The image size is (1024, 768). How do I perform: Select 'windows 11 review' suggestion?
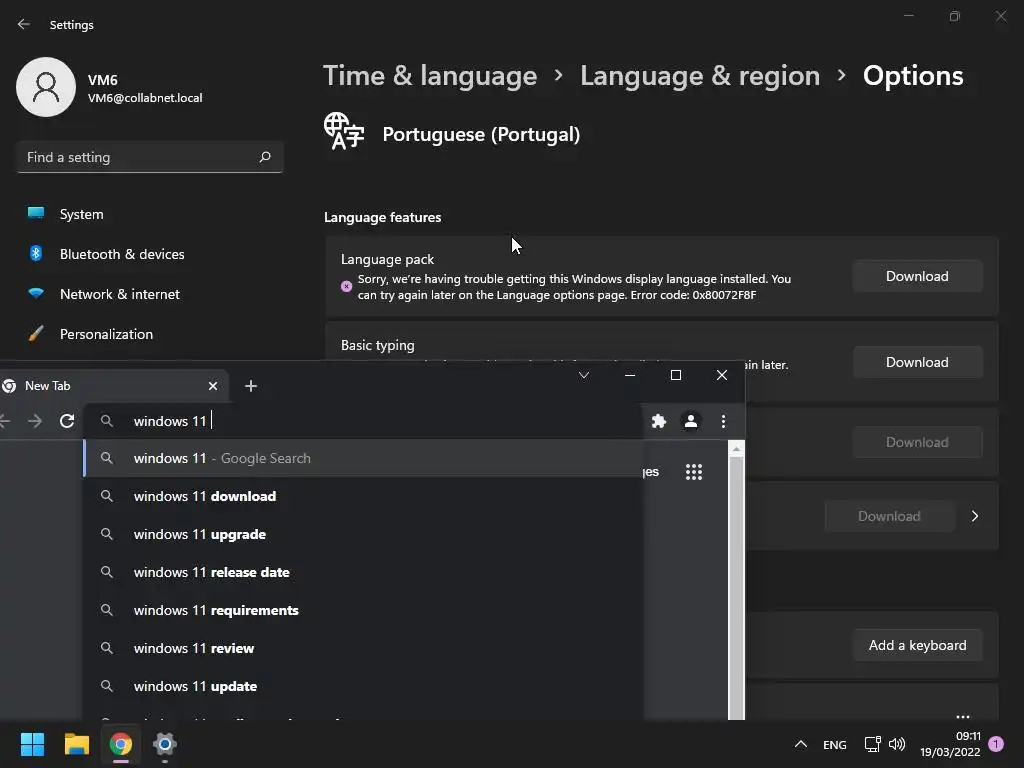[363, 648]
